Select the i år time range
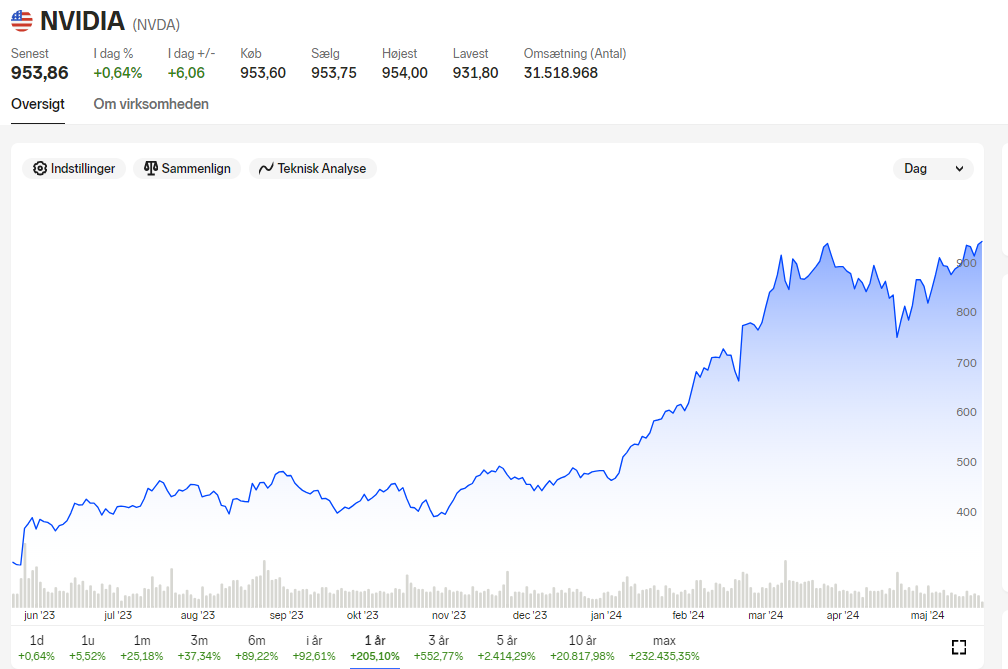Viewport: 1008px width, 669px height. click(314, 648)
